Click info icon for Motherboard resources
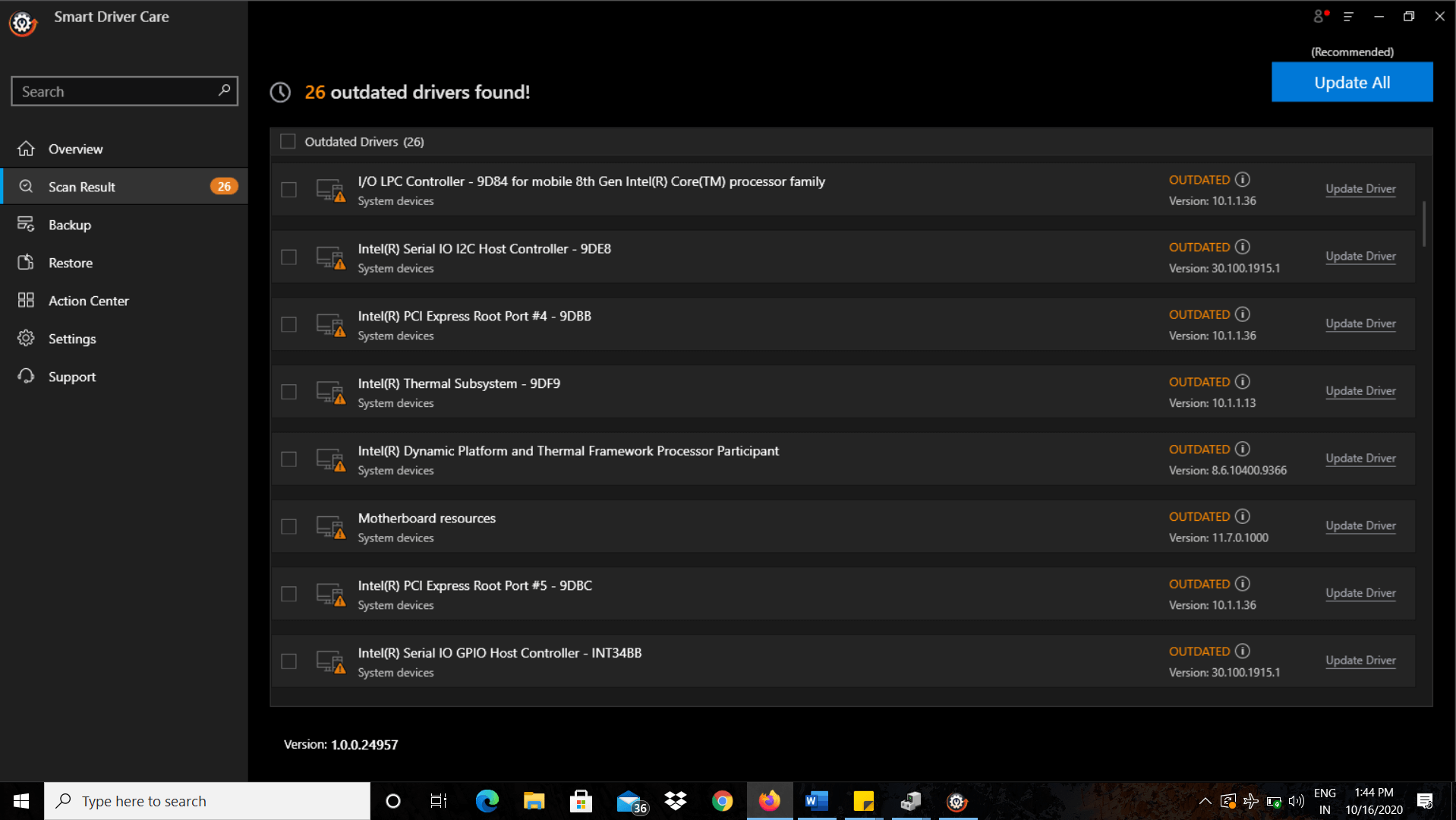 point(1242,516)
